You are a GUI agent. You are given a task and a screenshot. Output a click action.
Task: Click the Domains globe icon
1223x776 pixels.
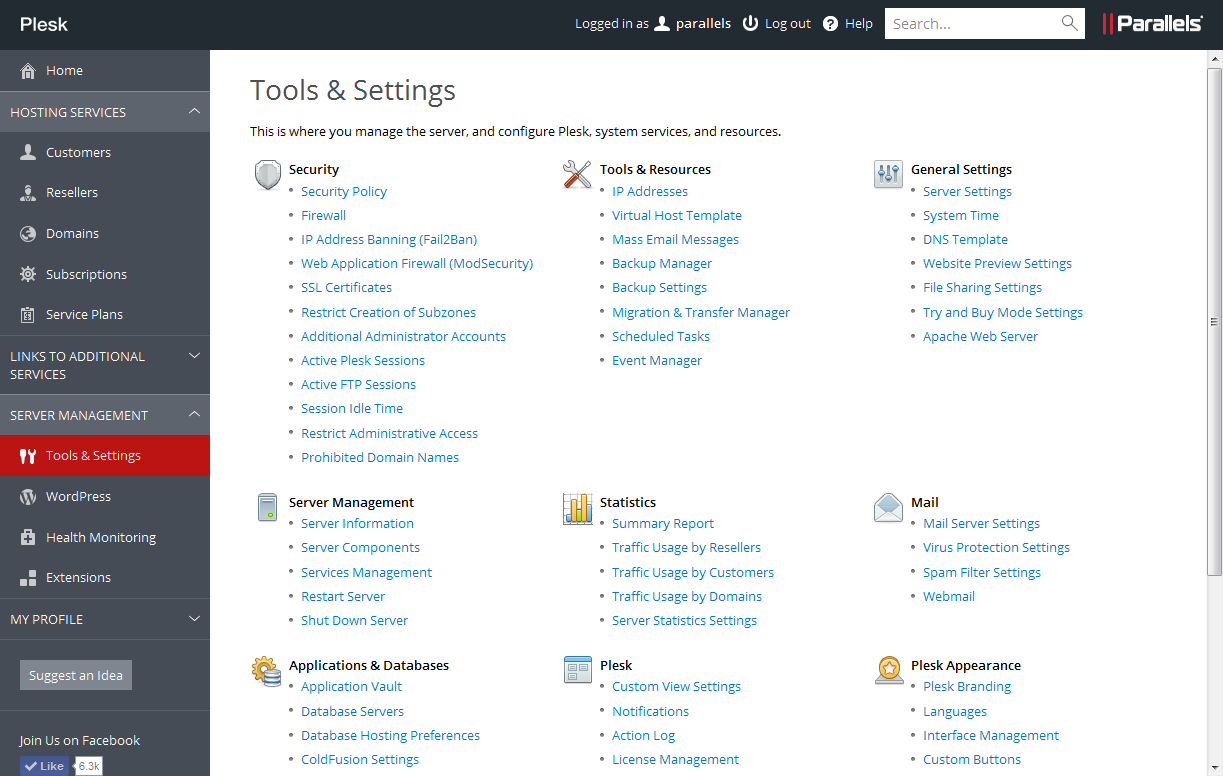click(28, 233)
